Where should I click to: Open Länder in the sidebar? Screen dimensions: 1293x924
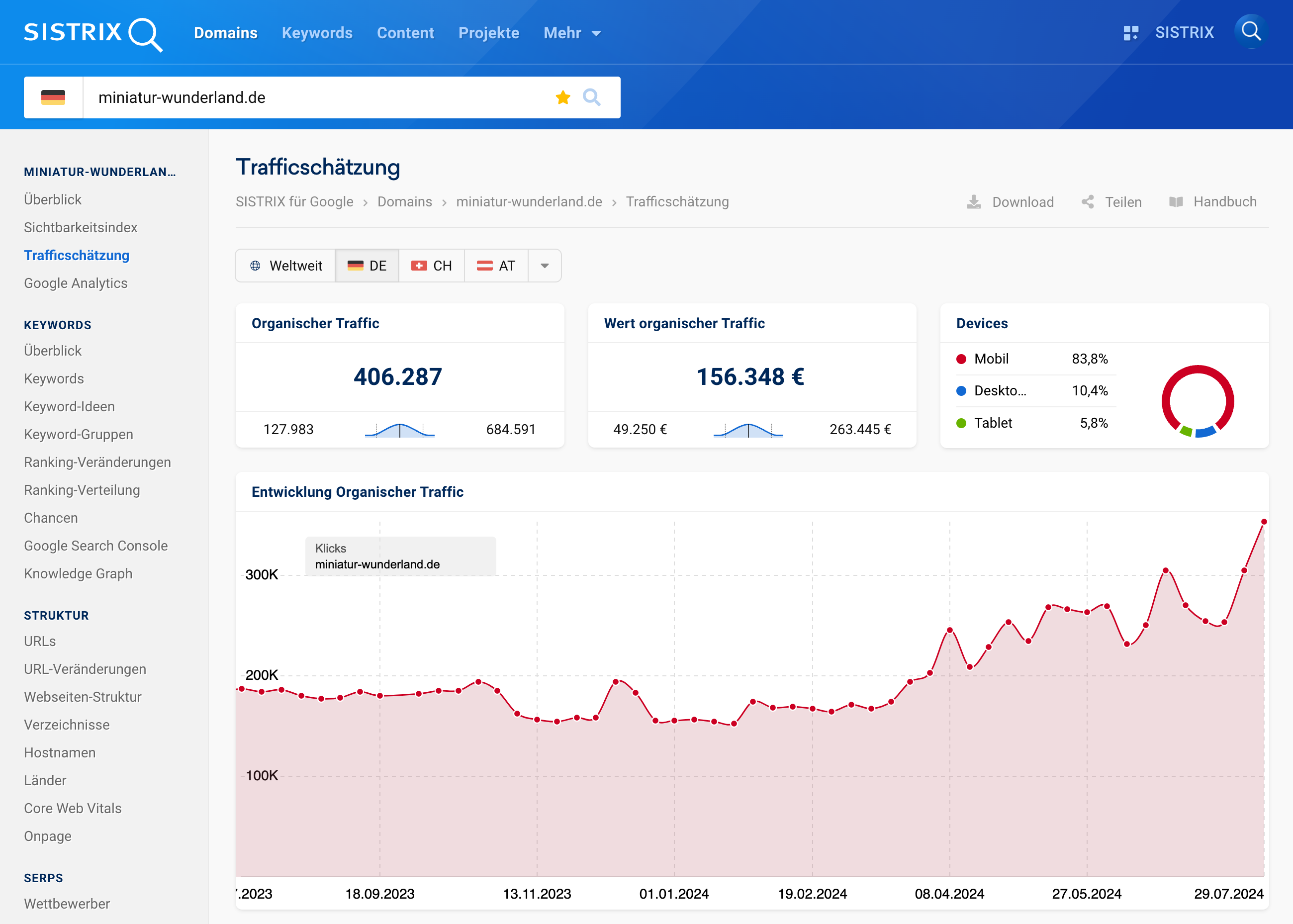click(45, 781)
